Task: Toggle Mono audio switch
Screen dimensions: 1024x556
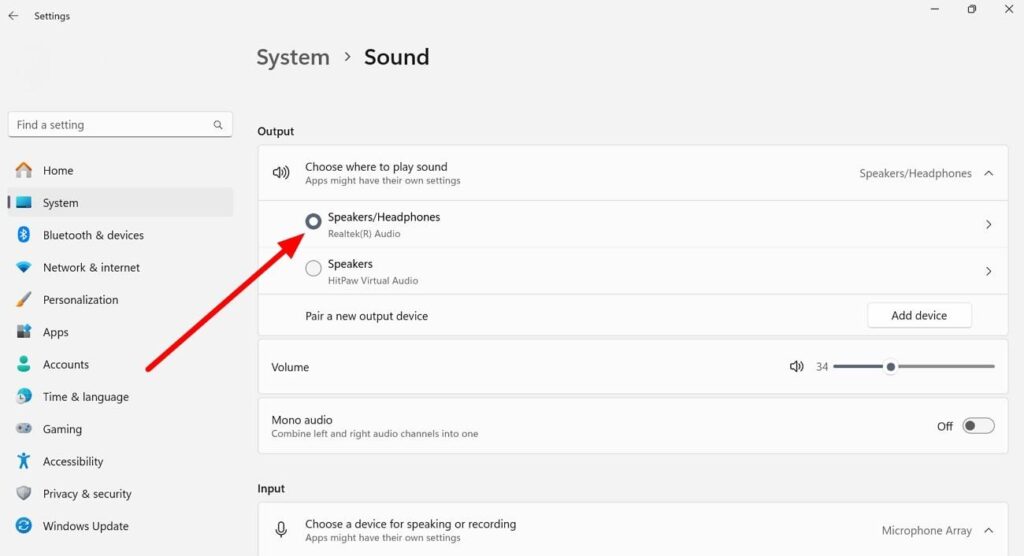Action: [978, 426]
